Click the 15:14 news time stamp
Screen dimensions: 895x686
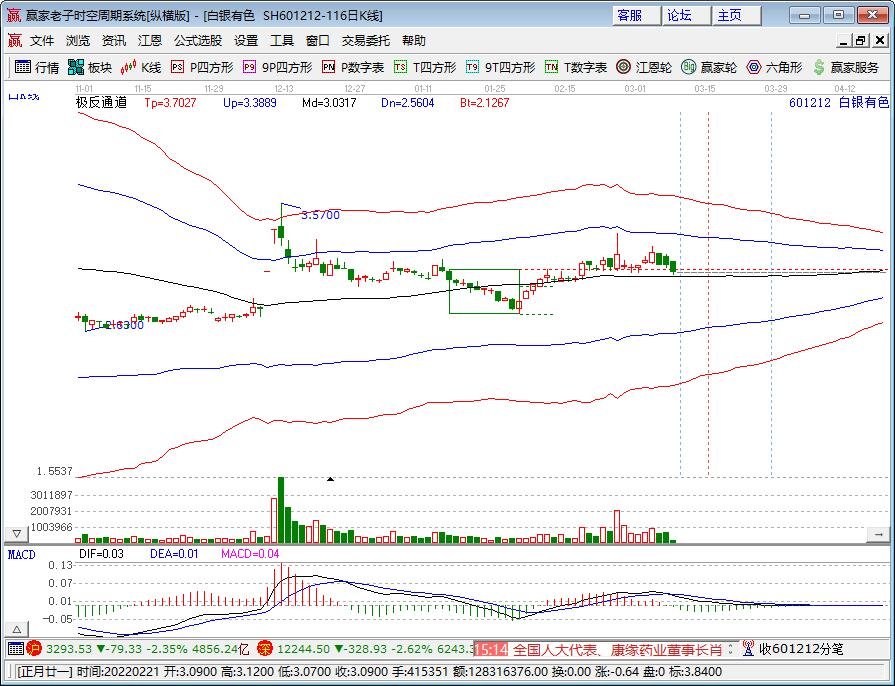click(490, 649)
